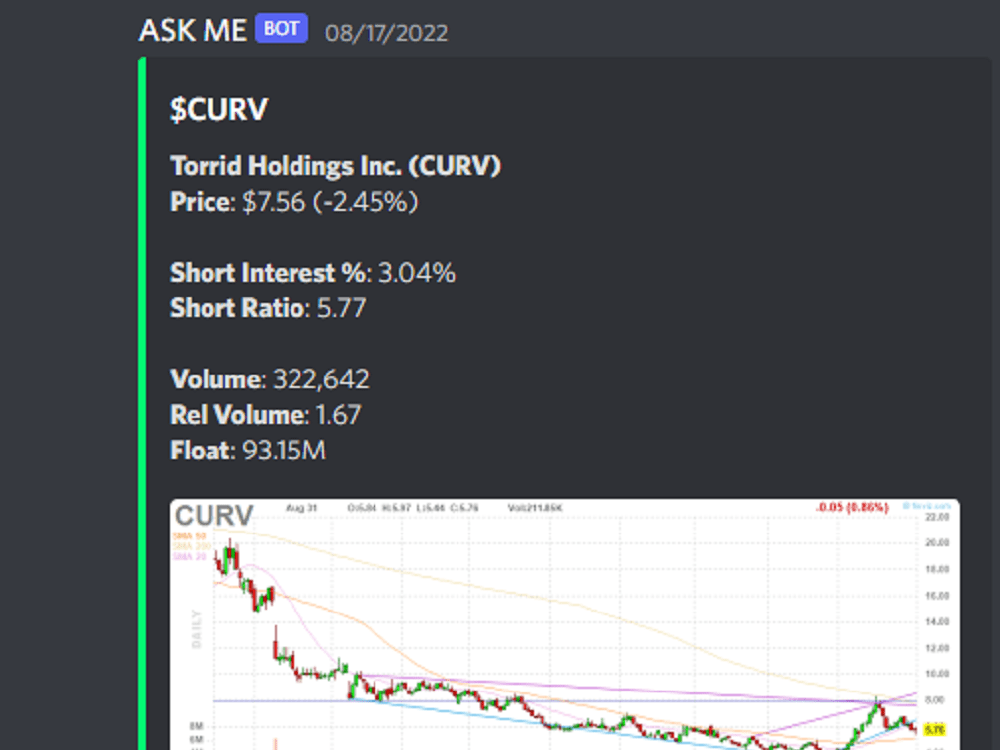Click the $CURV embed title

click(219, 109)
